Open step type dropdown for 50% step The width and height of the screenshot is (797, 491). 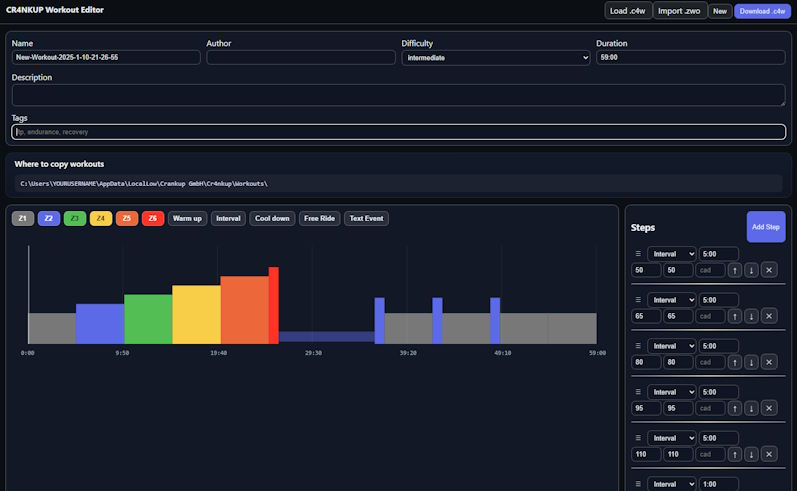click(x=671, y=254)
